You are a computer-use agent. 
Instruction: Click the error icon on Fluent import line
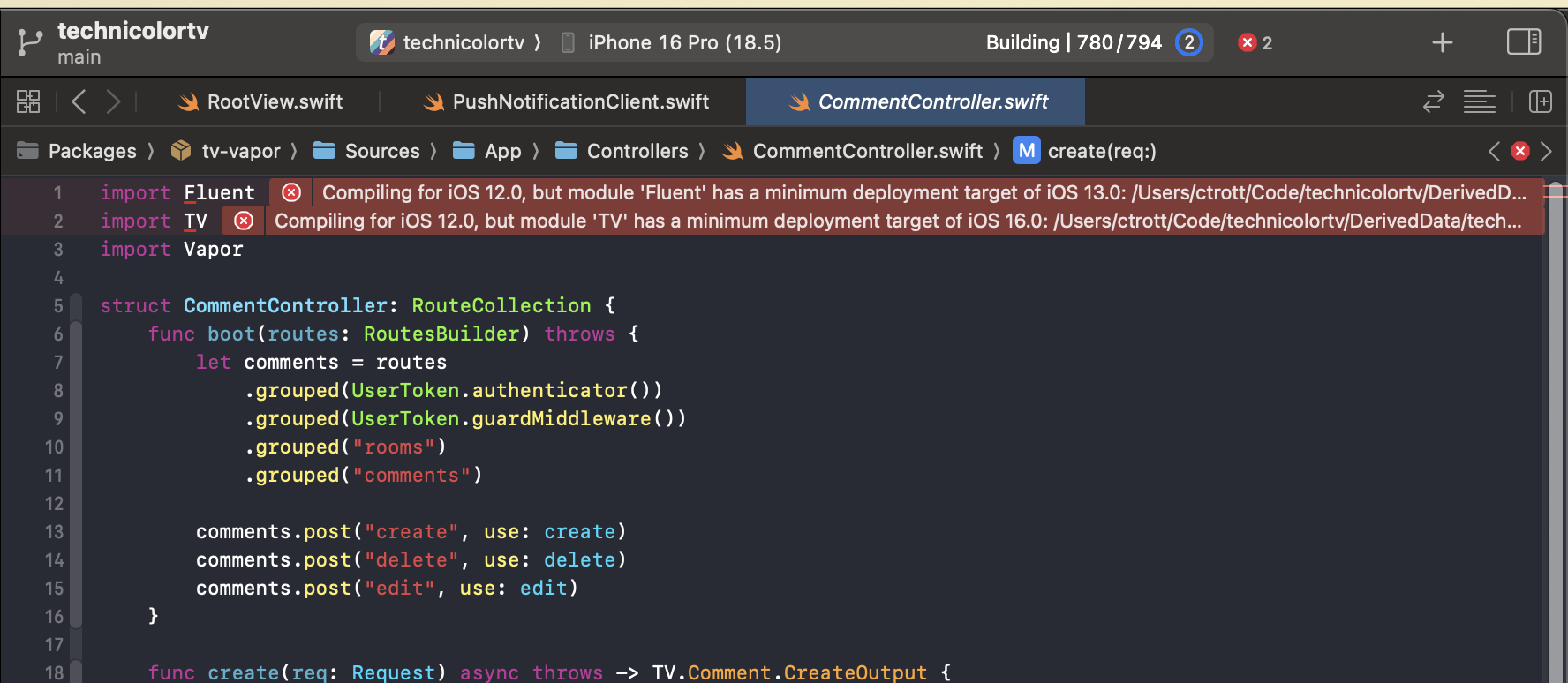point(291,192)
